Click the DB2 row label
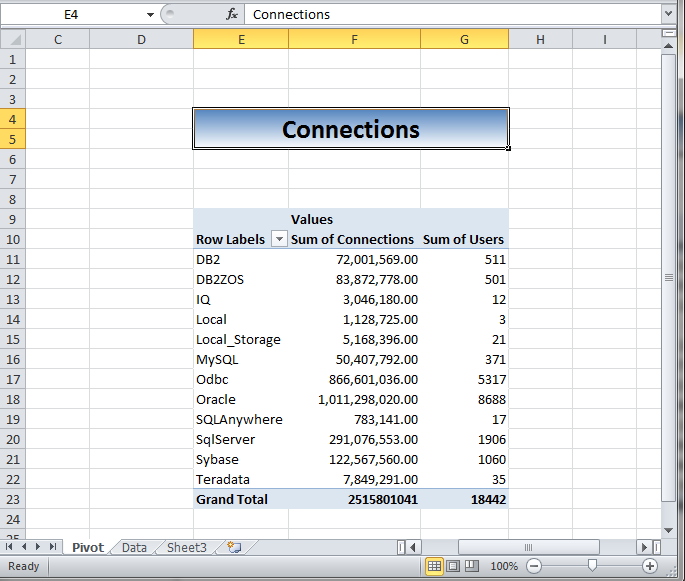The height and width of the screenshot is (581, 685). pos(208,259)
